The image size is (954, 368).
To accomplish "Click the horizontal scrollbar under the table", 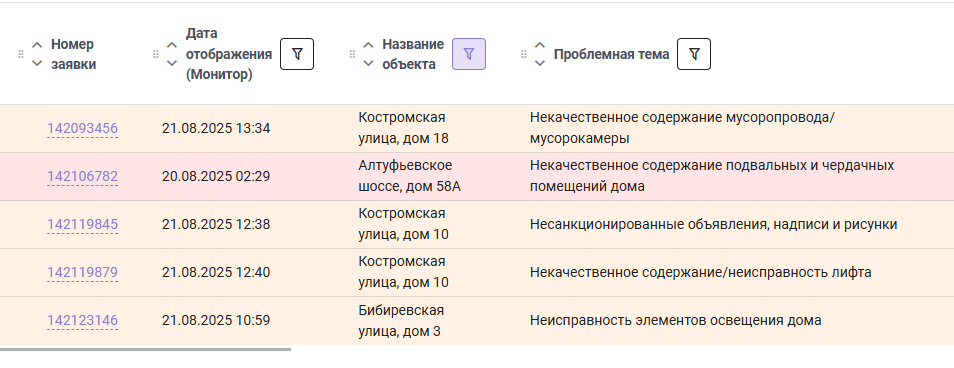I will [145, 350].
